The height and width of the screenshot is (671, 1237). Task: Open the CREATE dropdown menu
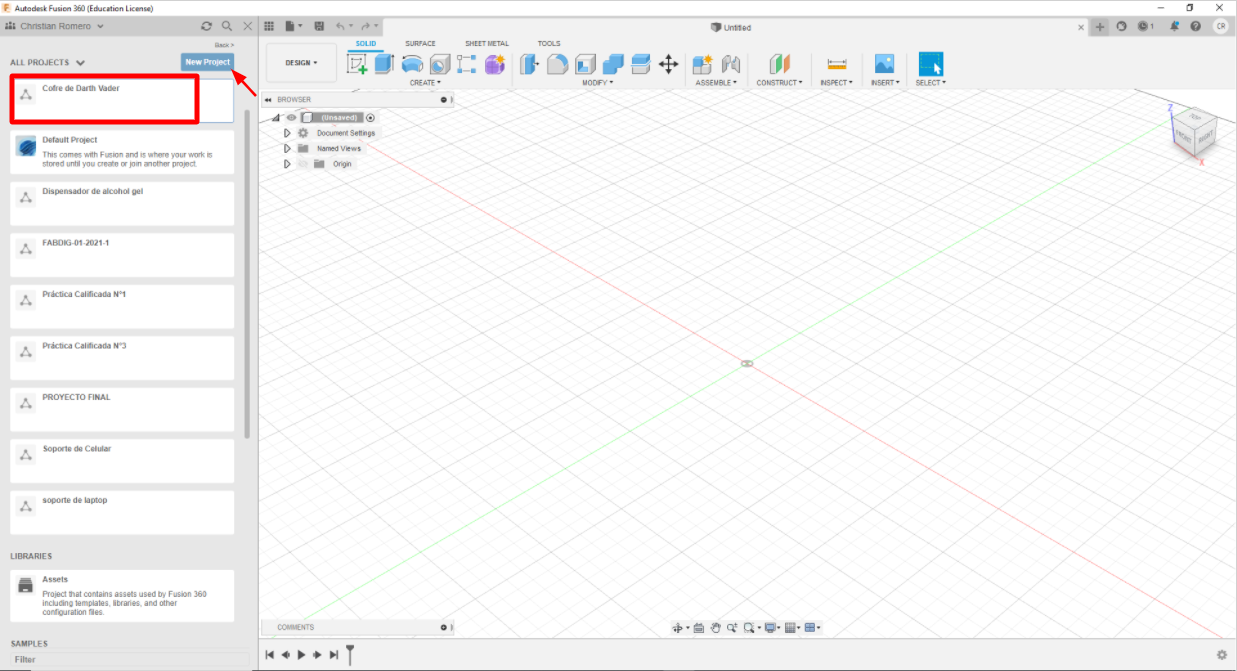click(425, 83)
